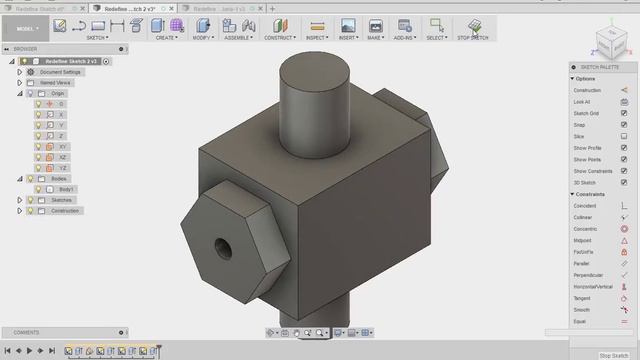The image size is (640, 360).
Task: Open the INSPECT menu dropdown
Action: 317,38
